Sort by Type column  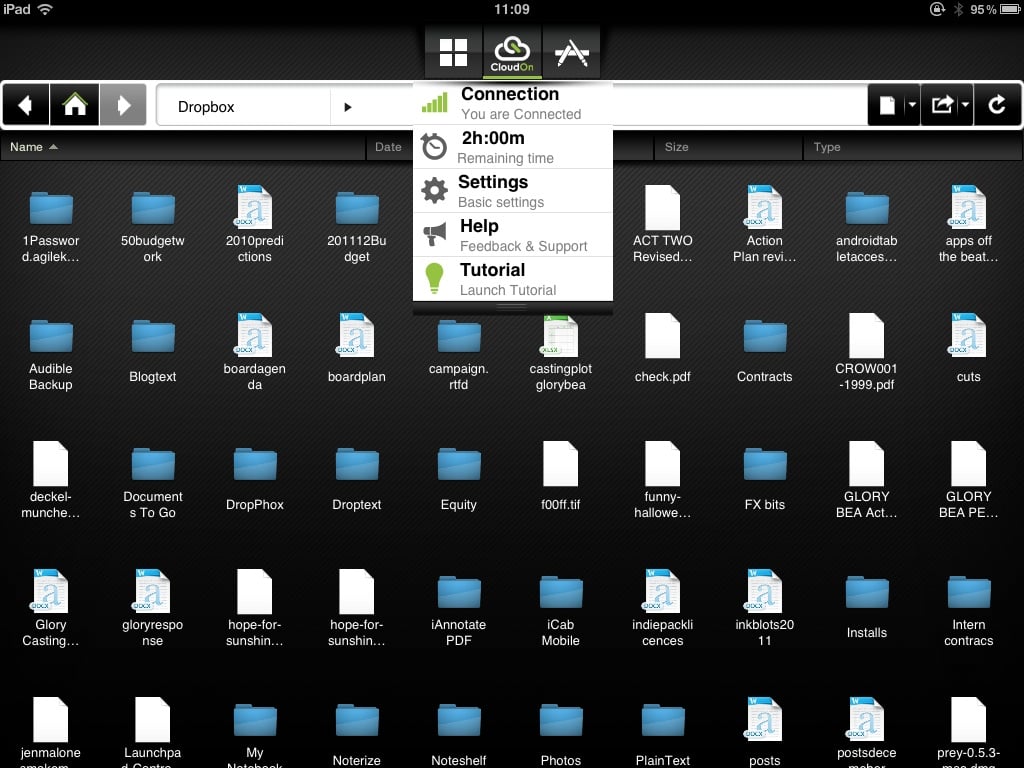912,147
